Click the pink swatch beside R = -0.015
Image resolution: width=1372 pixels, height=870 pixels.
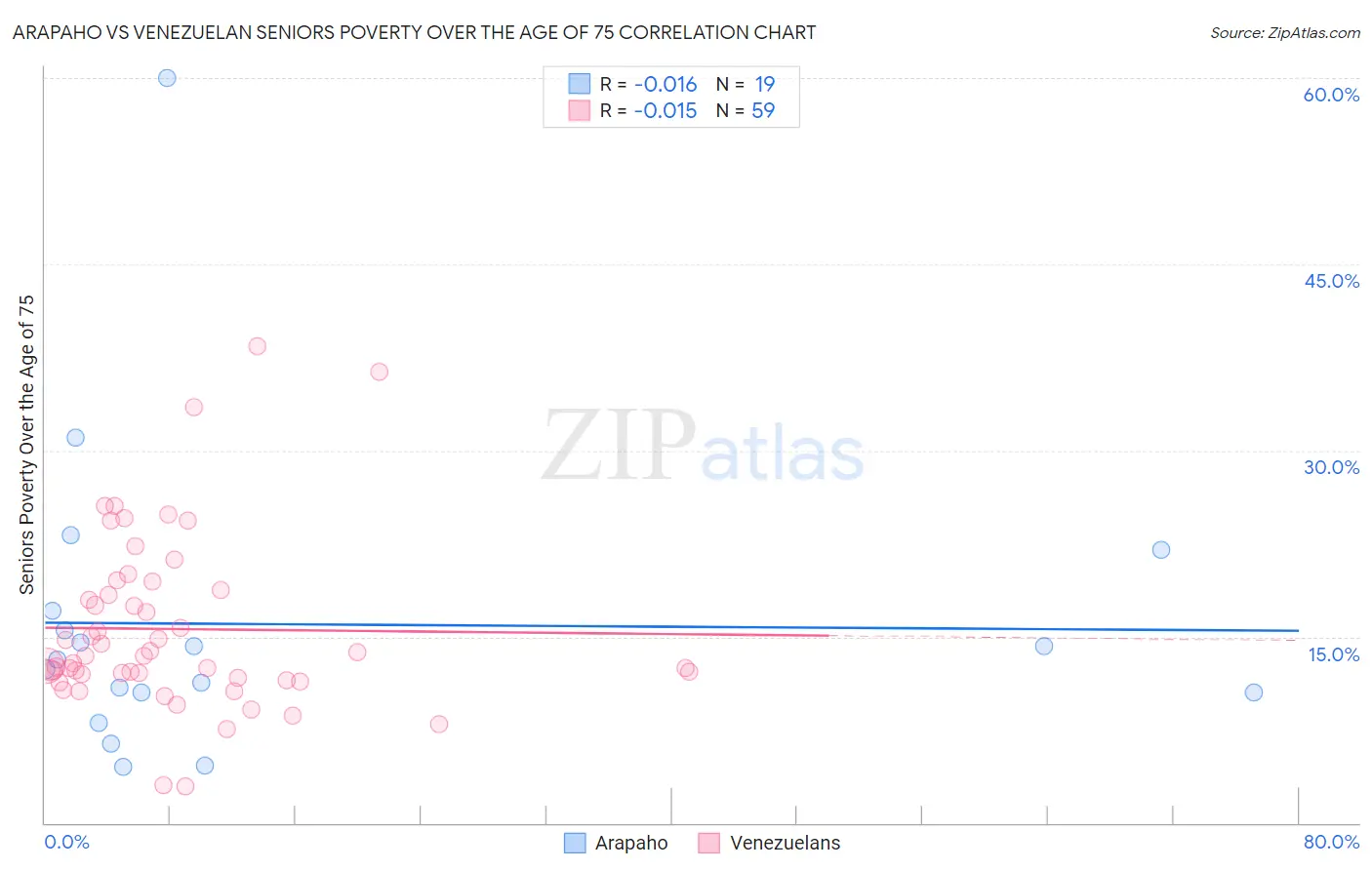[580, 110]
